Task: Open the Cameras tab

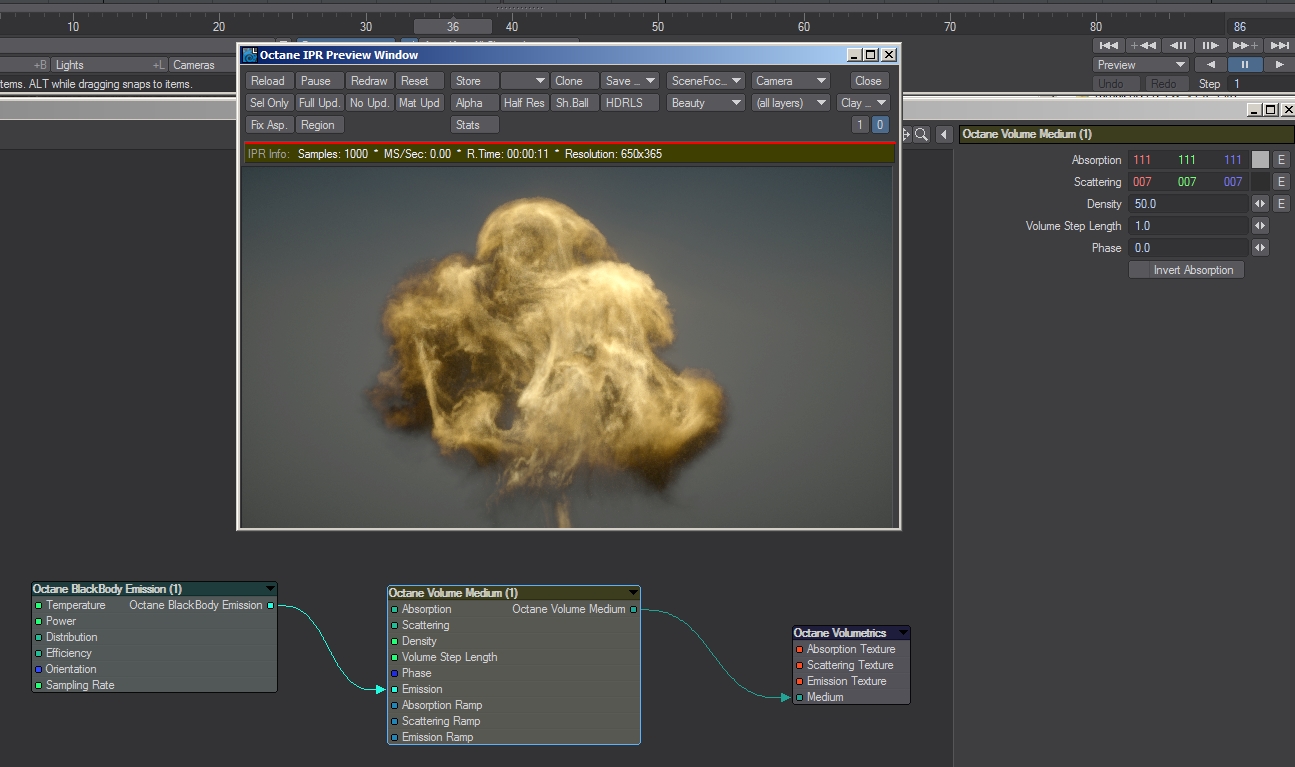Action: pos(194,65)
